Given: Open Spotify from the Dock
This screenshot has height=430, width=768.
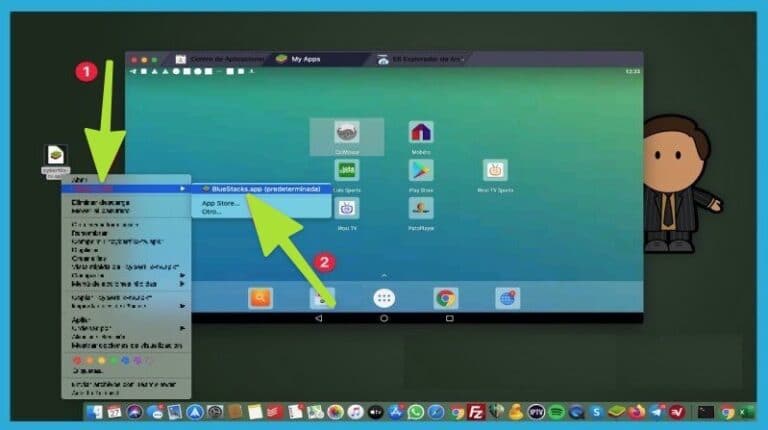Looking at the screenshot, I should pos(556,412).
